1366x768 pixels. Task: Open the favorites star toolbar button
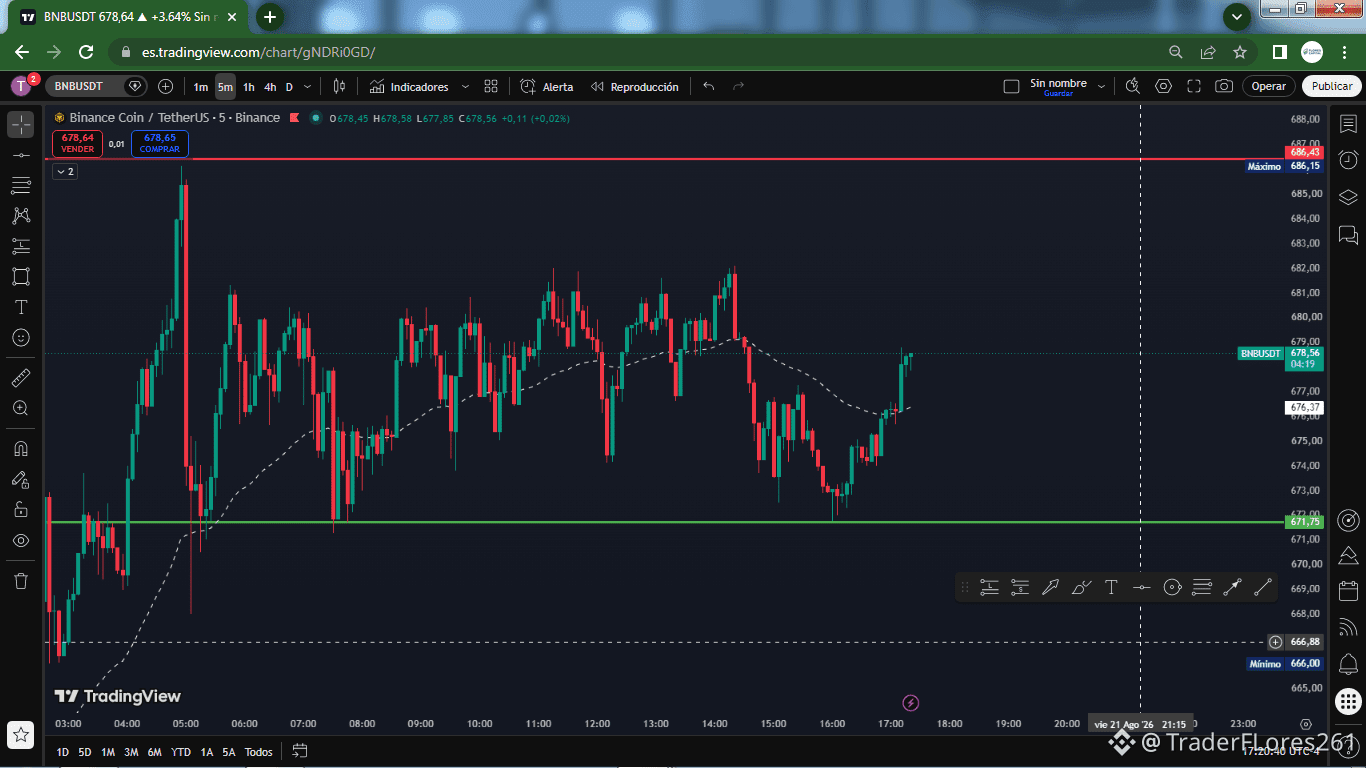click(x=21, y=735)
